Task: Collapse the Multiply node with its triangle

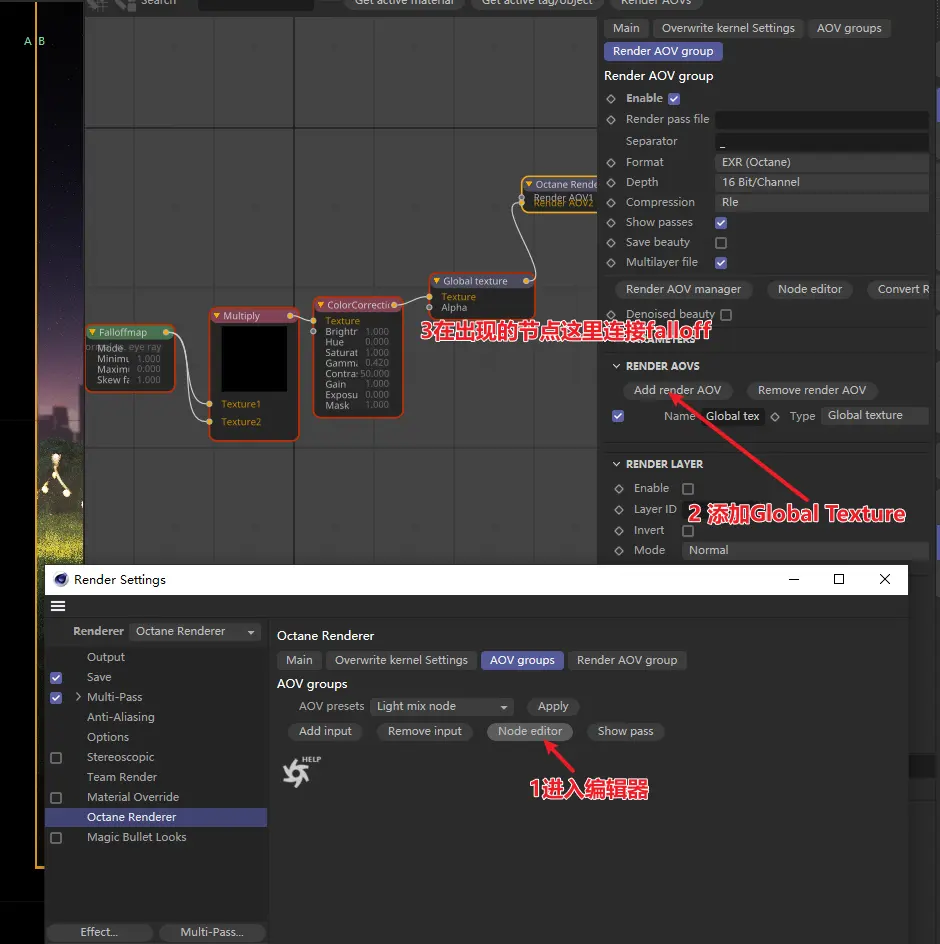Action: pos(216,315)
